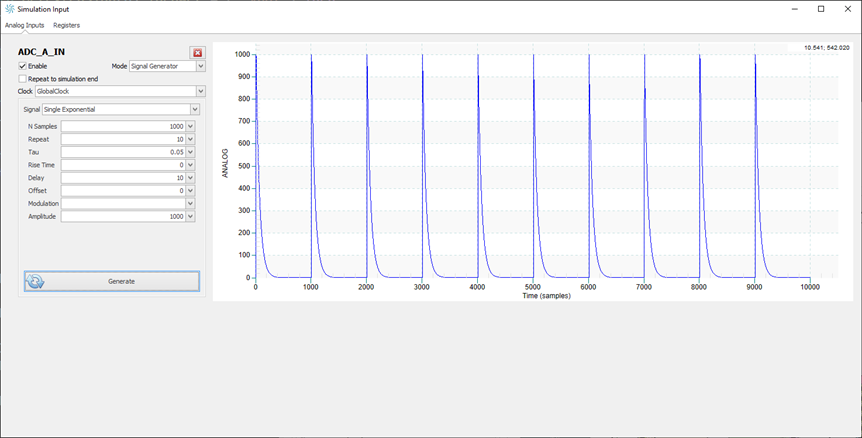Switch to the Analog Inputs tab
This screenshot has height=438, width=862.
click(25, 25)
